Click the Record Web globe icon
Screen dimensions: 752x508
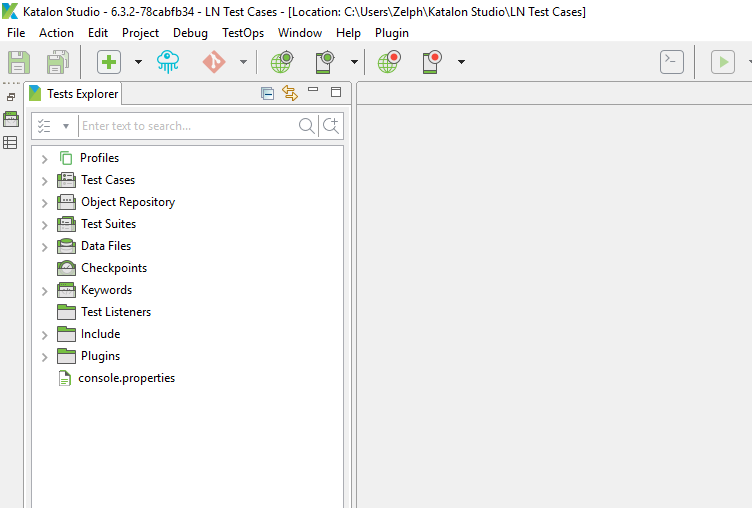(389, 62)
